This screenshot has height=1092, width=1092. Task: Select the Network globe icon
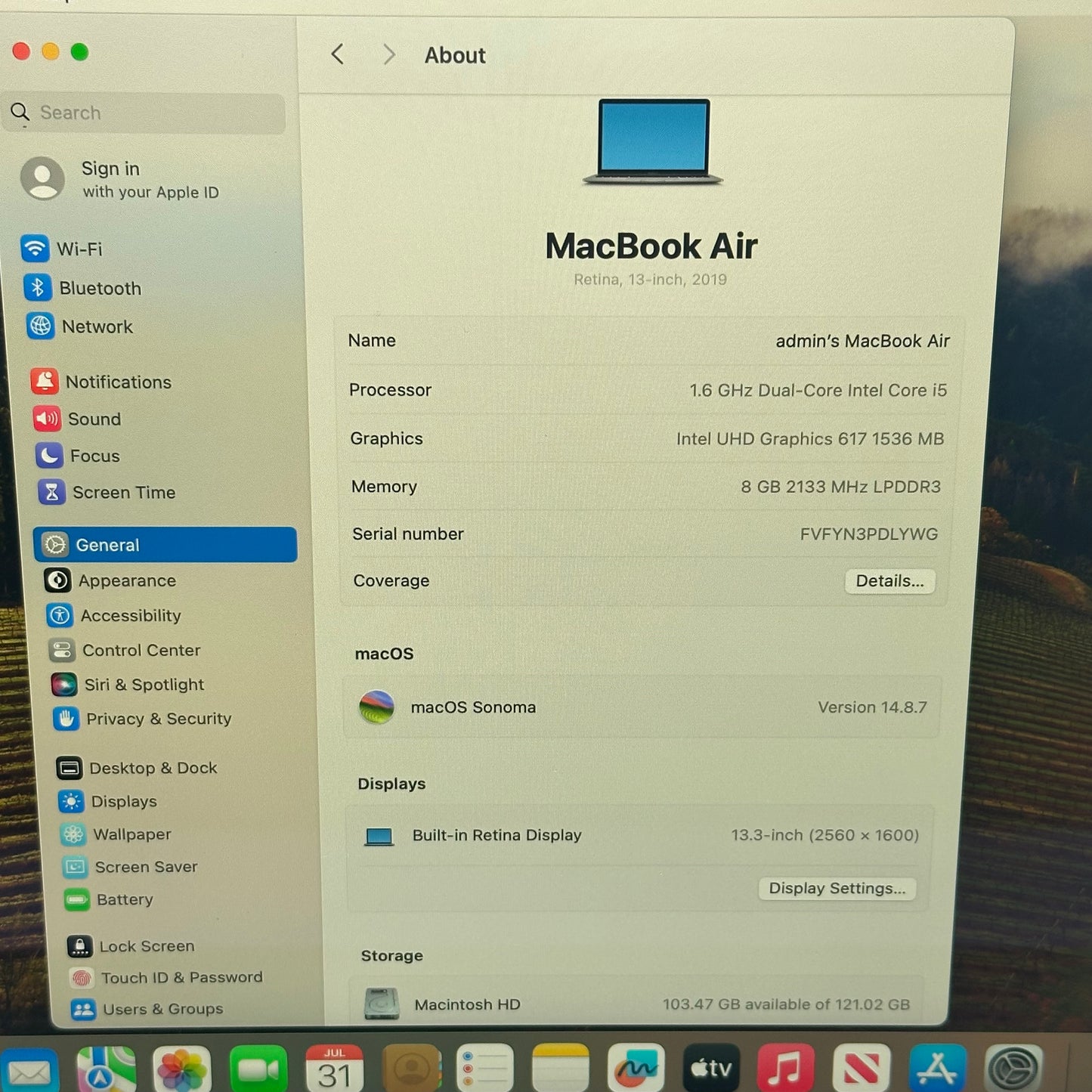tap(41, 326)
